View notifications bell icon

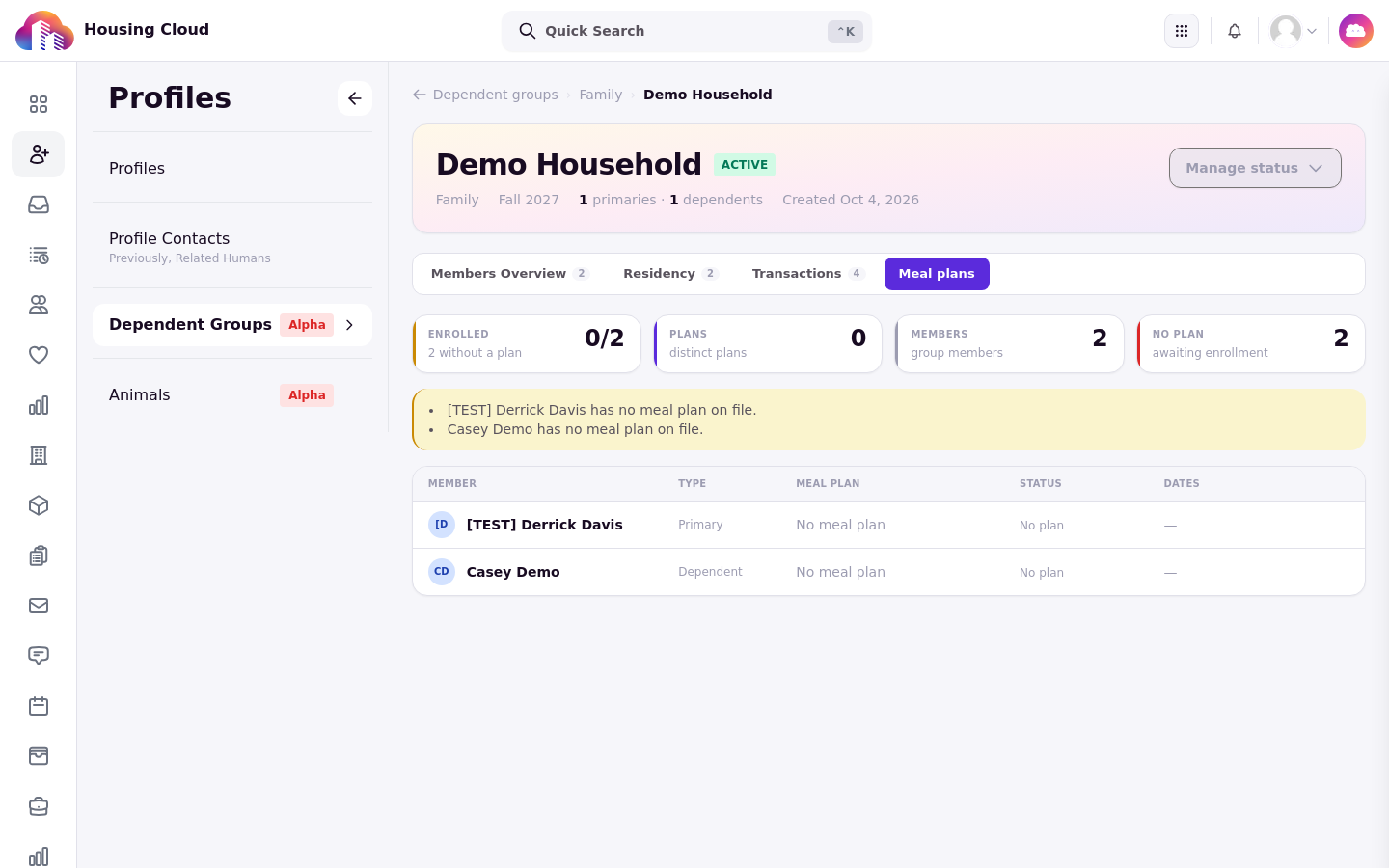(1235, 31)
